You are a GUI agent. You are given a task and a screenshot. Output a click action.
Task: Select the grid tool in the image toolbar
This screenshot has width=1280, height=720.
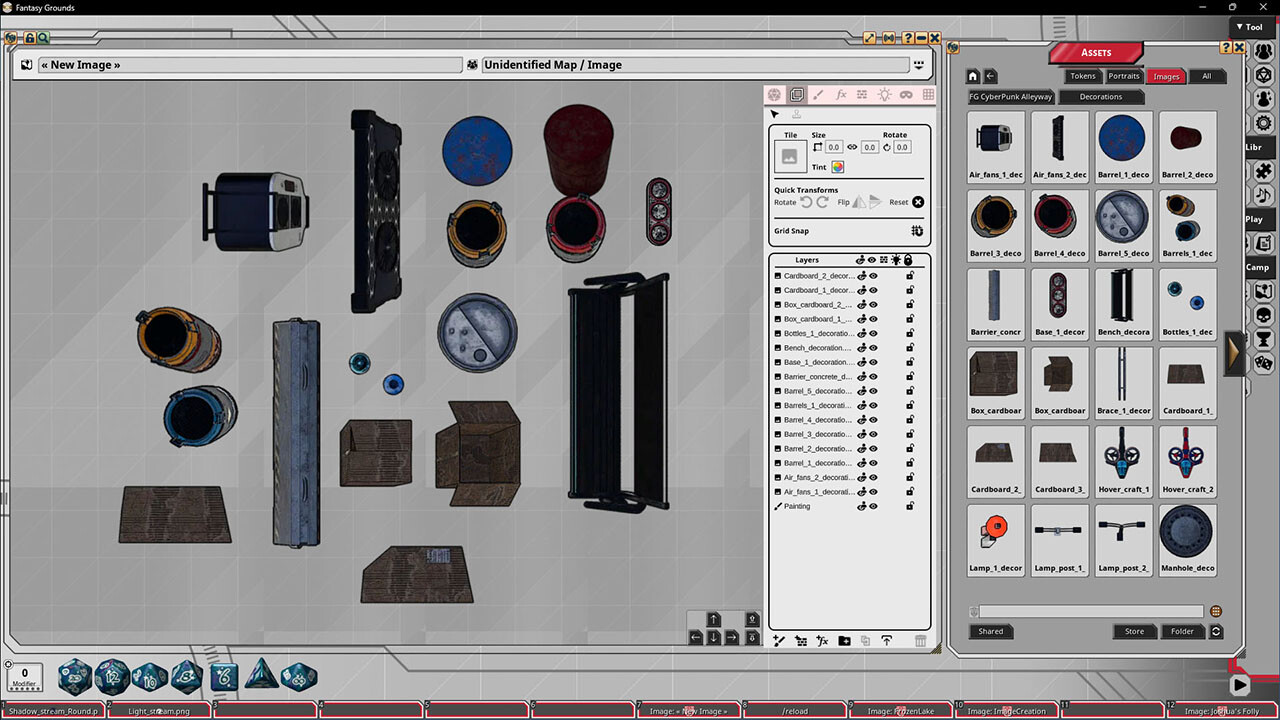(x=928, y=94)
